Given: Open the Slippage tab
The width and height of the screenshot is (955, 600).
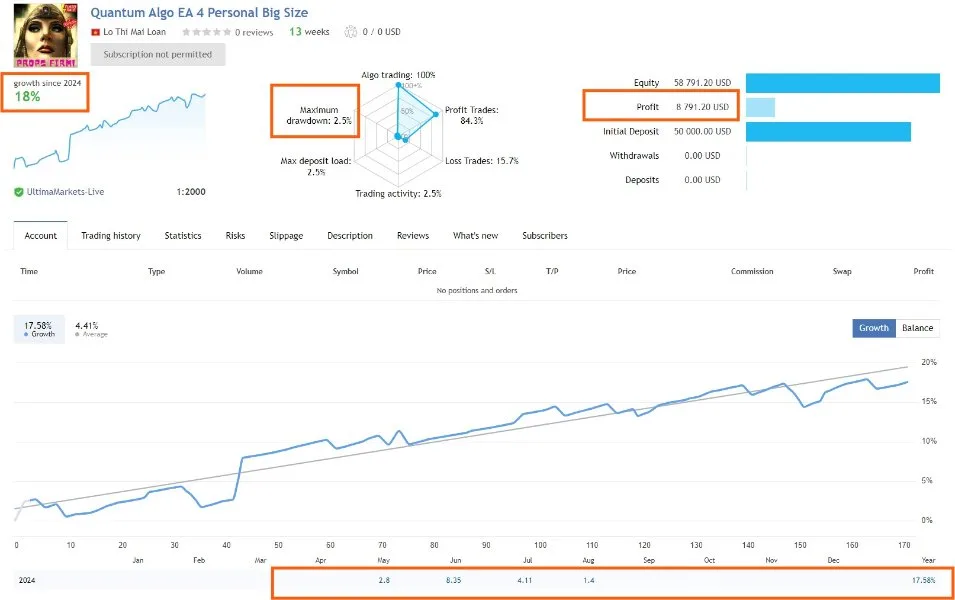Looking at the screenshot, I should [286, 236].
